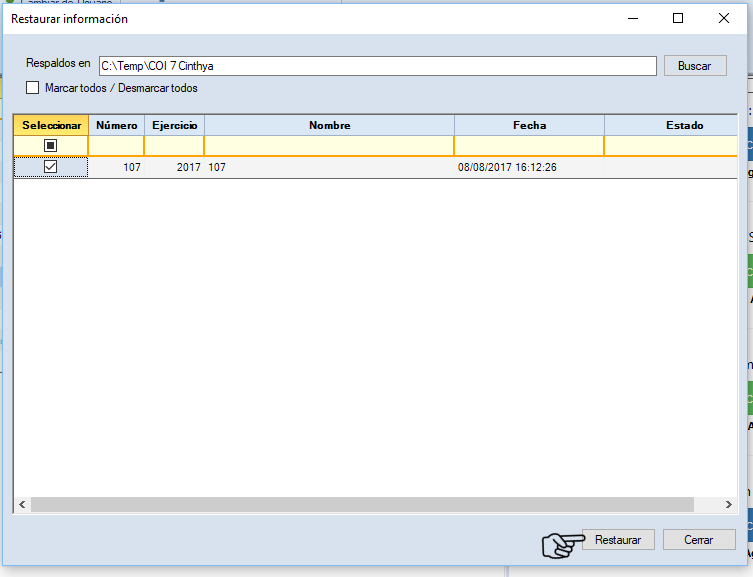Sort by the Número column header

(x=117, y=125)
